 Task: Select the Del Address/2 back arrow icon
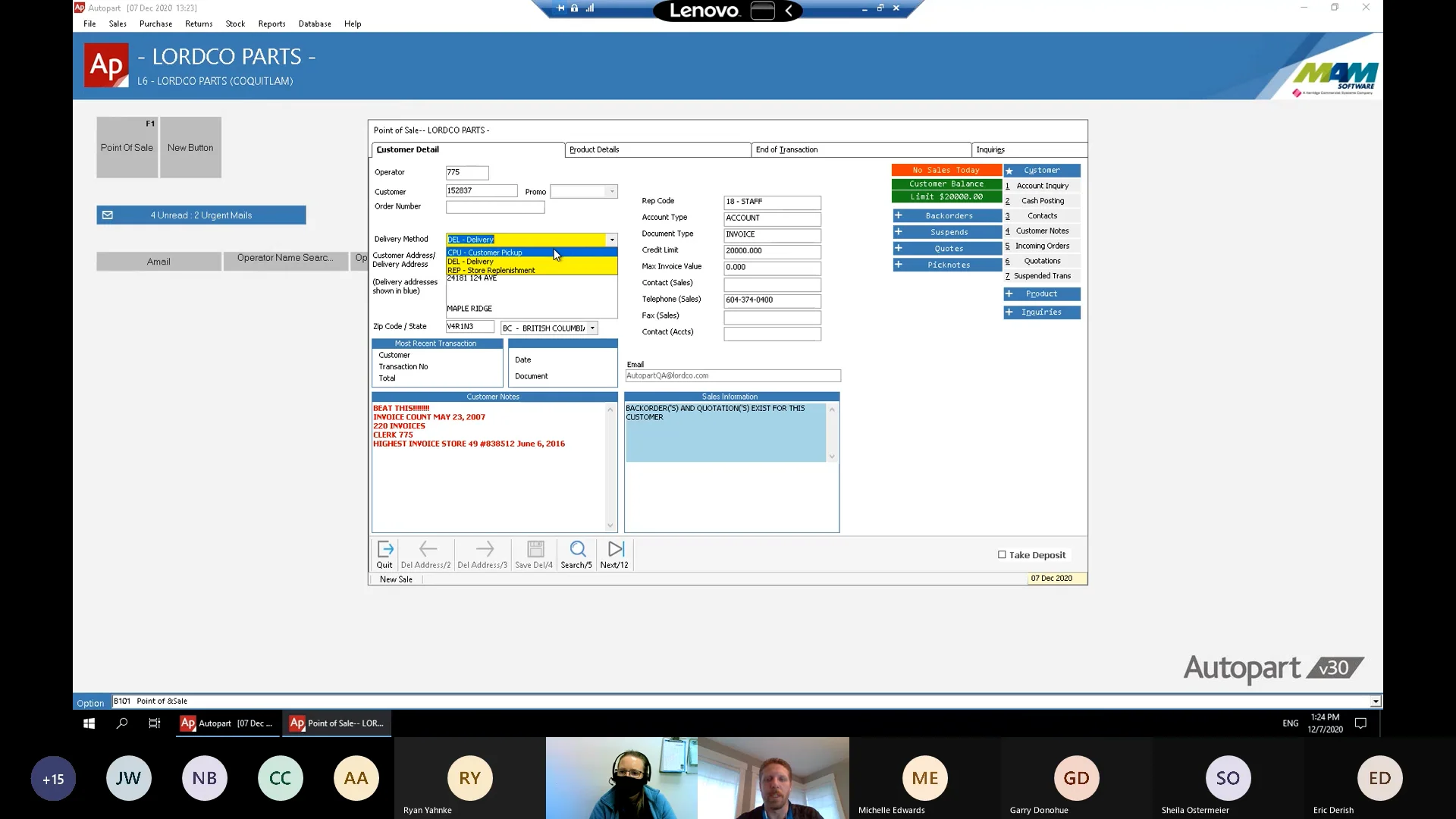click(426, 550)
